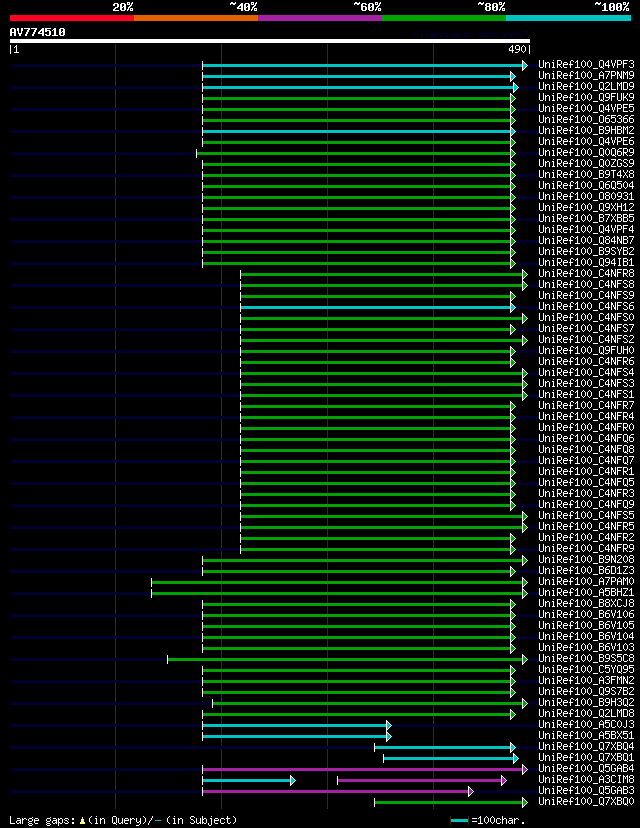This screenshot has width=640, height=828.
Task: Click the UniRef100_Q9FUH0 label
Action: [586, 351]
